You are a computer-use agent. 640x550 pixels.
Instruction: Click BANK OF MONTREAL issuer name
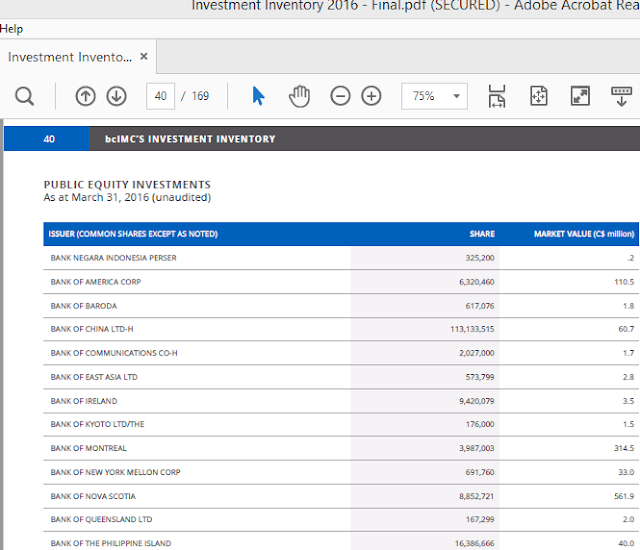click(89, 448)
